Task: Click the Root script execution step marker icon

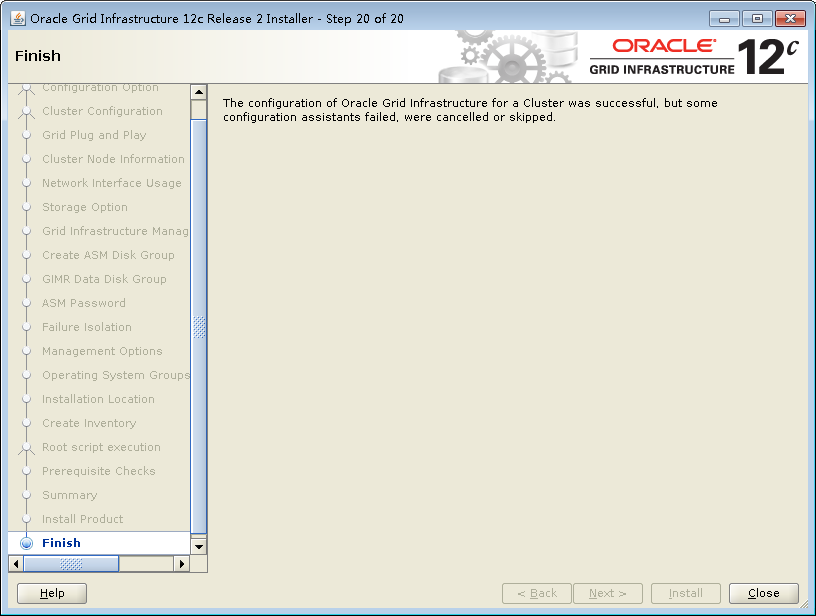Action: tap(27, 447)
